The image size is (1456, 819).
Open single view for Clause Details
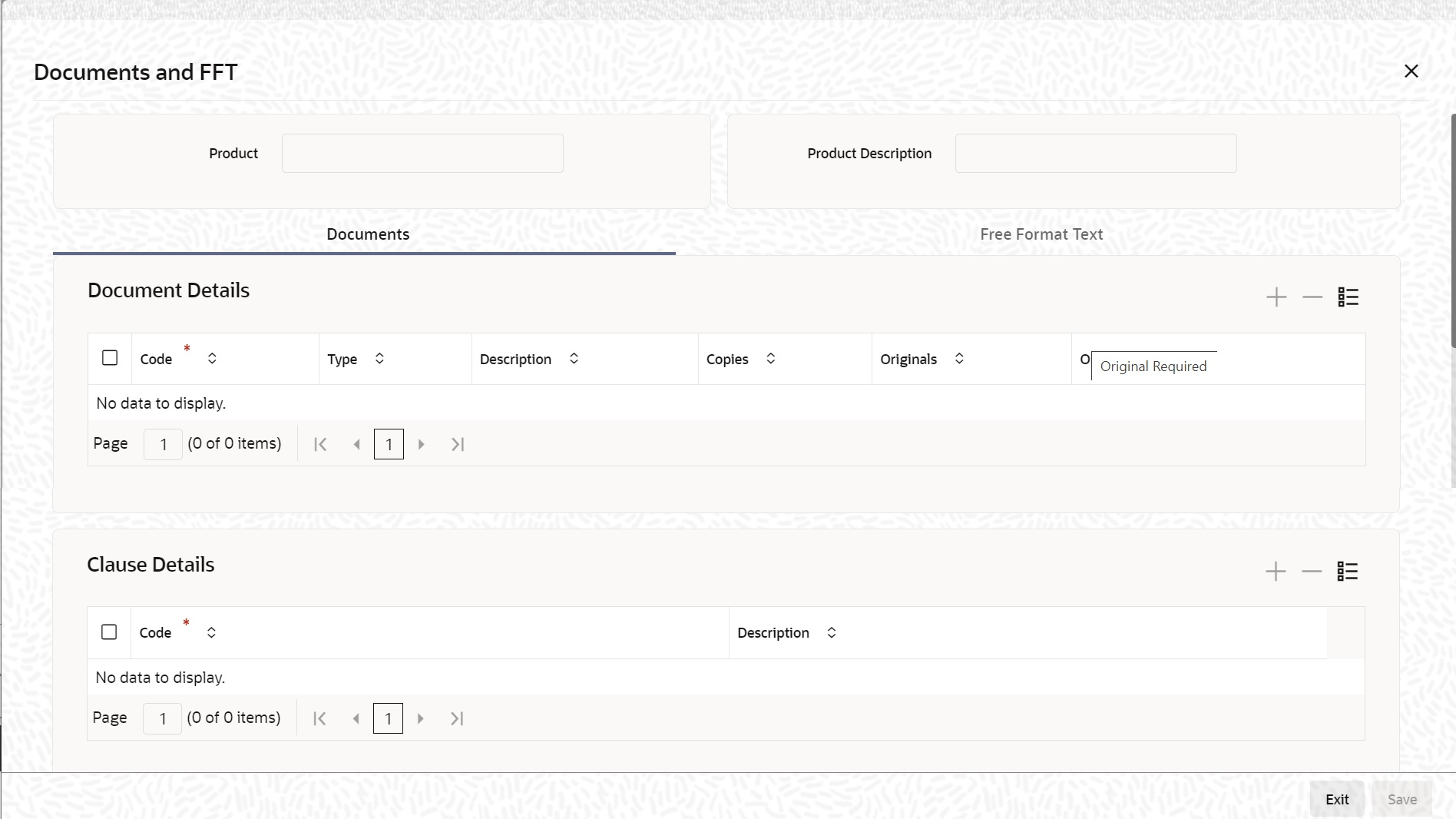pos(1348,572)
